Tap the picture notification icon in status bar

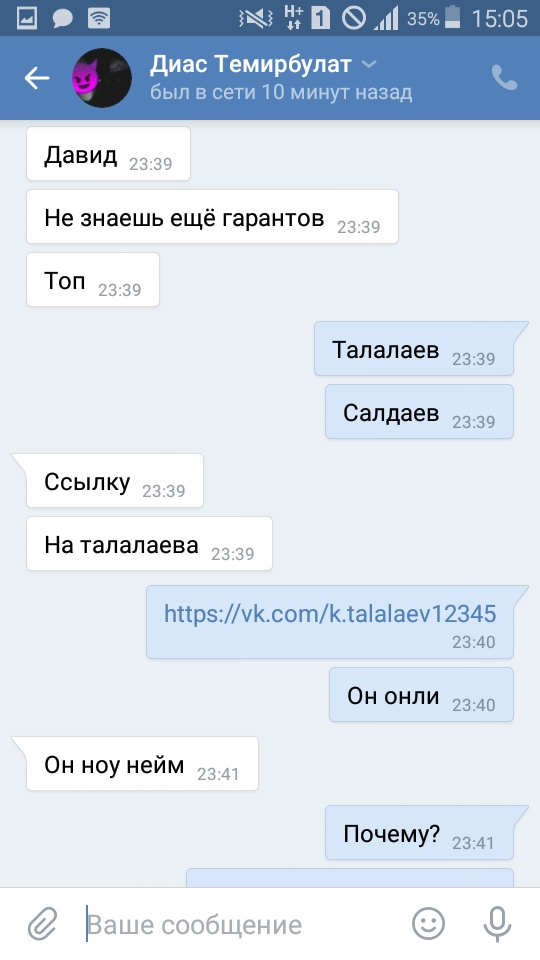[x=26, y=18]
